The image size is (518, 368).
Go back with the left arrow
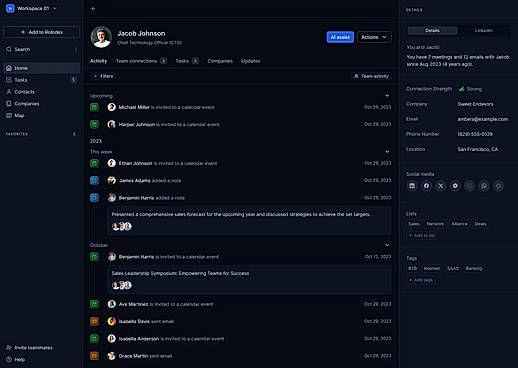click(93, 9)
